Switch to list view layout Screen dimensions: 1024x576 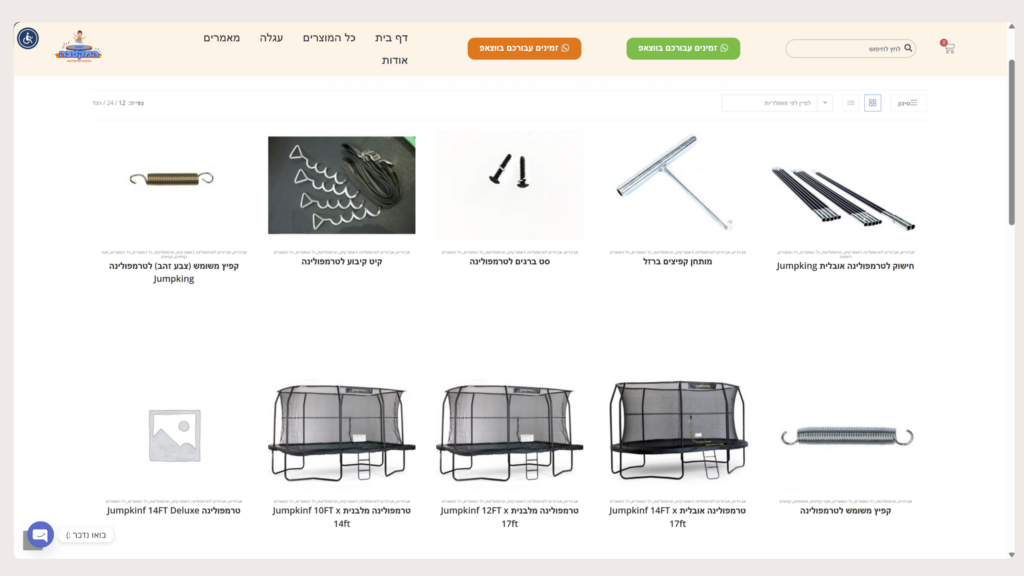tap(850, 103)
